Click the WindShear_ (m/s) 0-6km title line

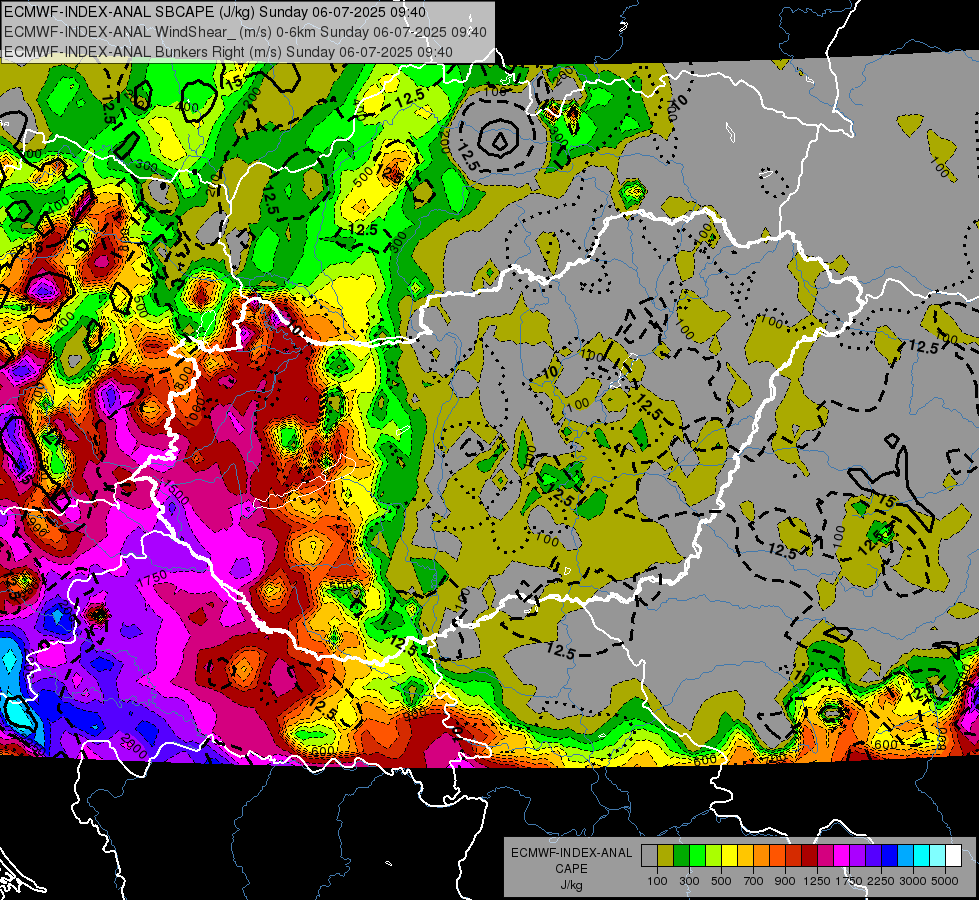click(x=245, y=32)
